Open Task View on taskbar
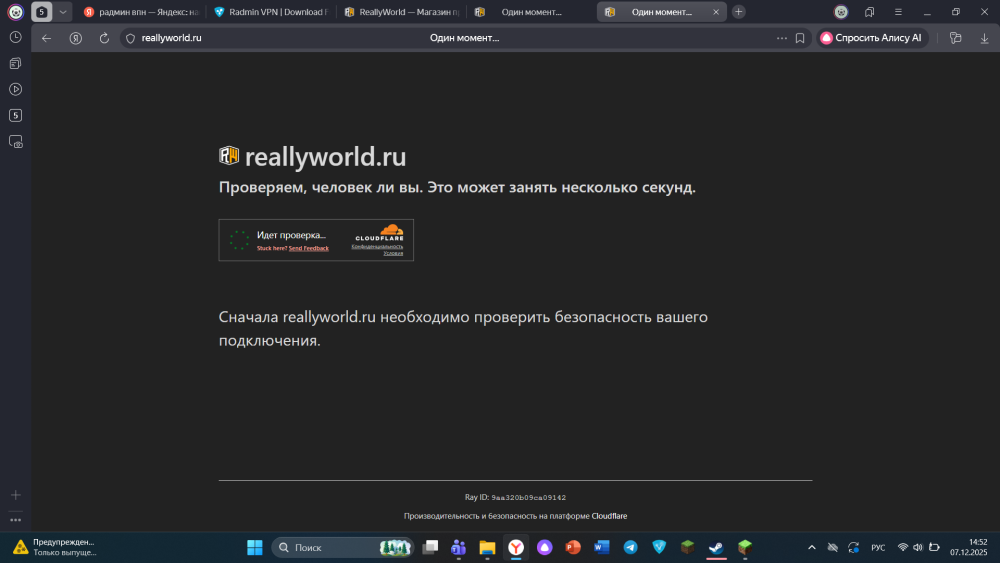This screenshot has height=563, width=1000. (x=430, y=547)
